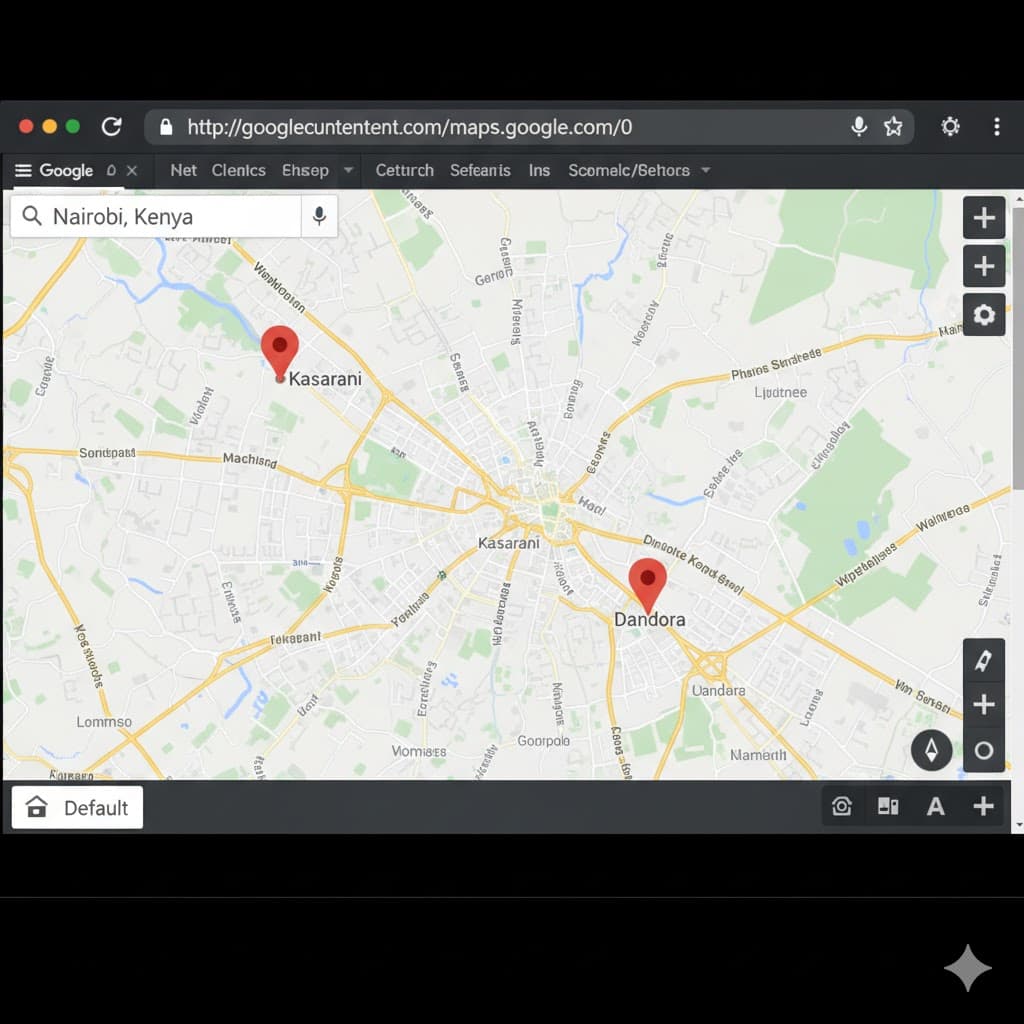
Task: Open the Cetturch bookmark item
Action: pos(404,171)
